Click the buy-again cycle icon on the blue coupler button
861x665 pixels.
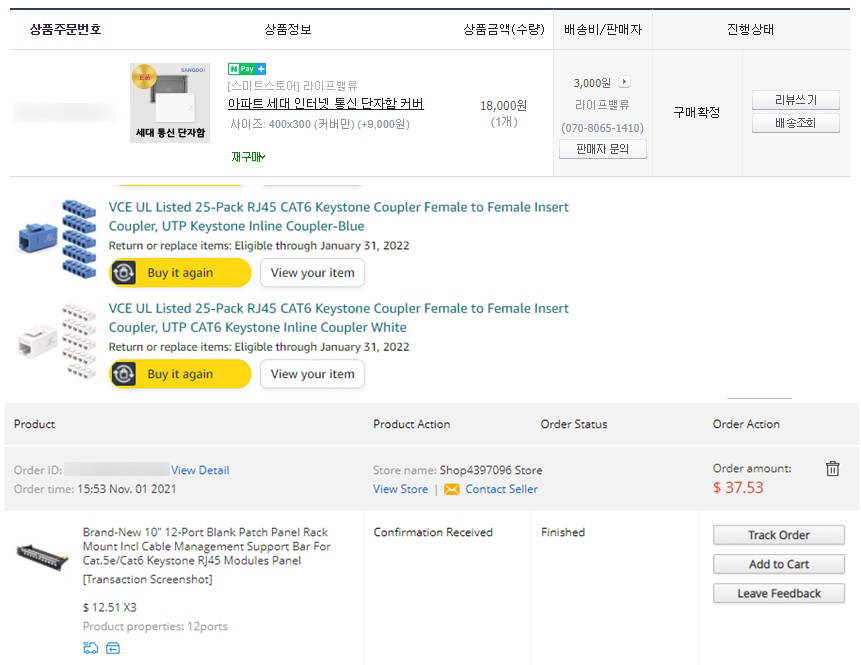[x=124, y=273]
